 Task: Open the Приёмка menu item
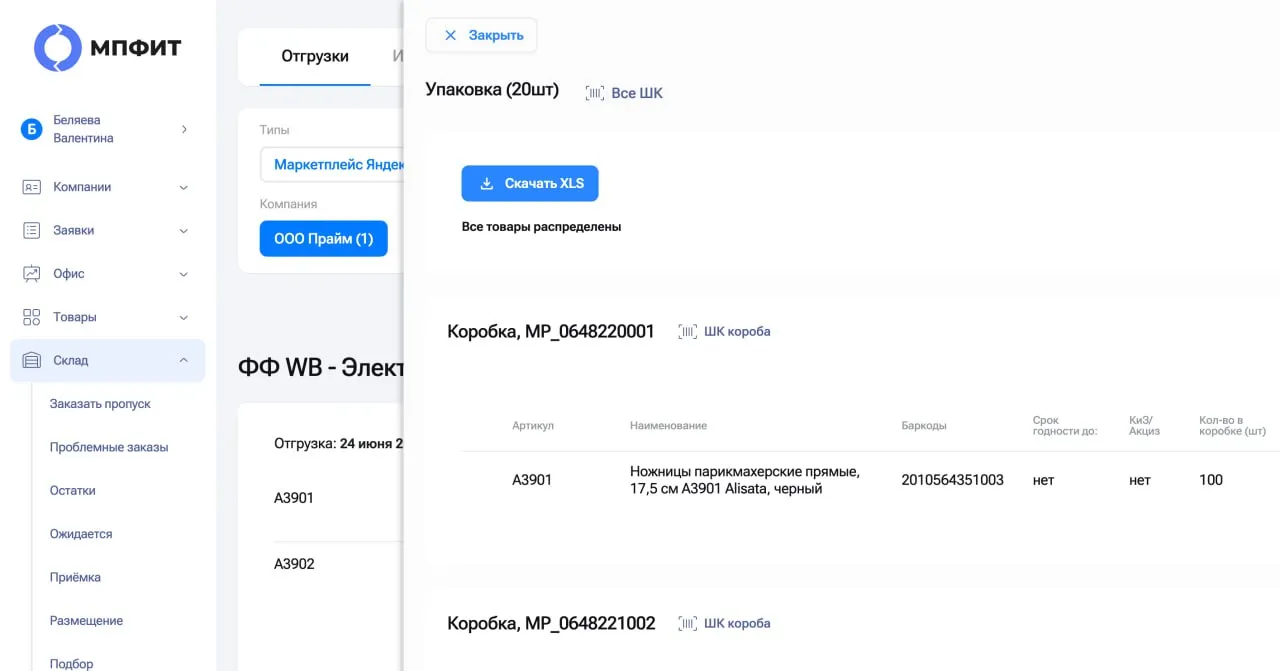(75, 577)
